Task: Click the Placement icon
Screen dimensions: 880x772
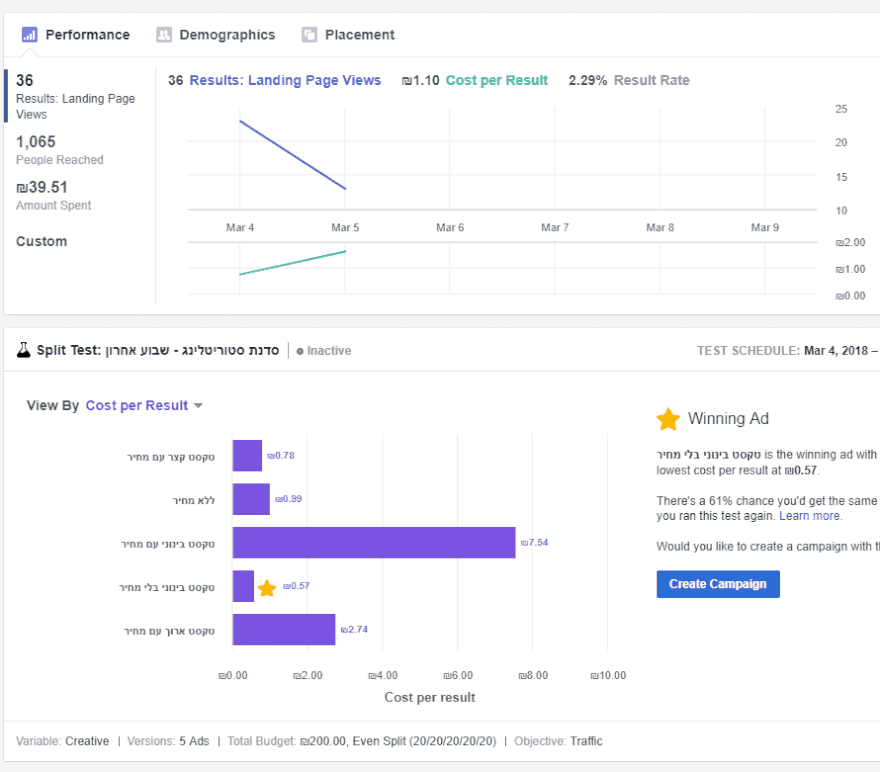Action: point(310,35)
